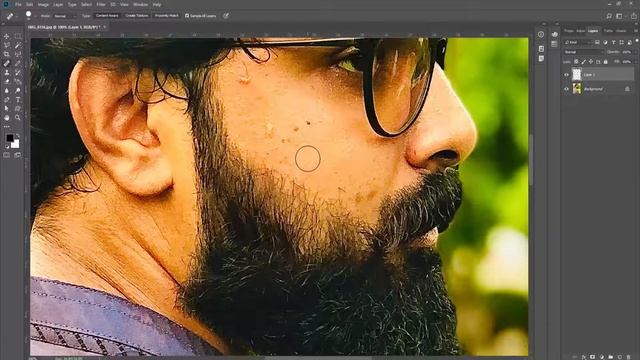Open the Filter menu
Viewport: 640px width, 360px height.
101,4
